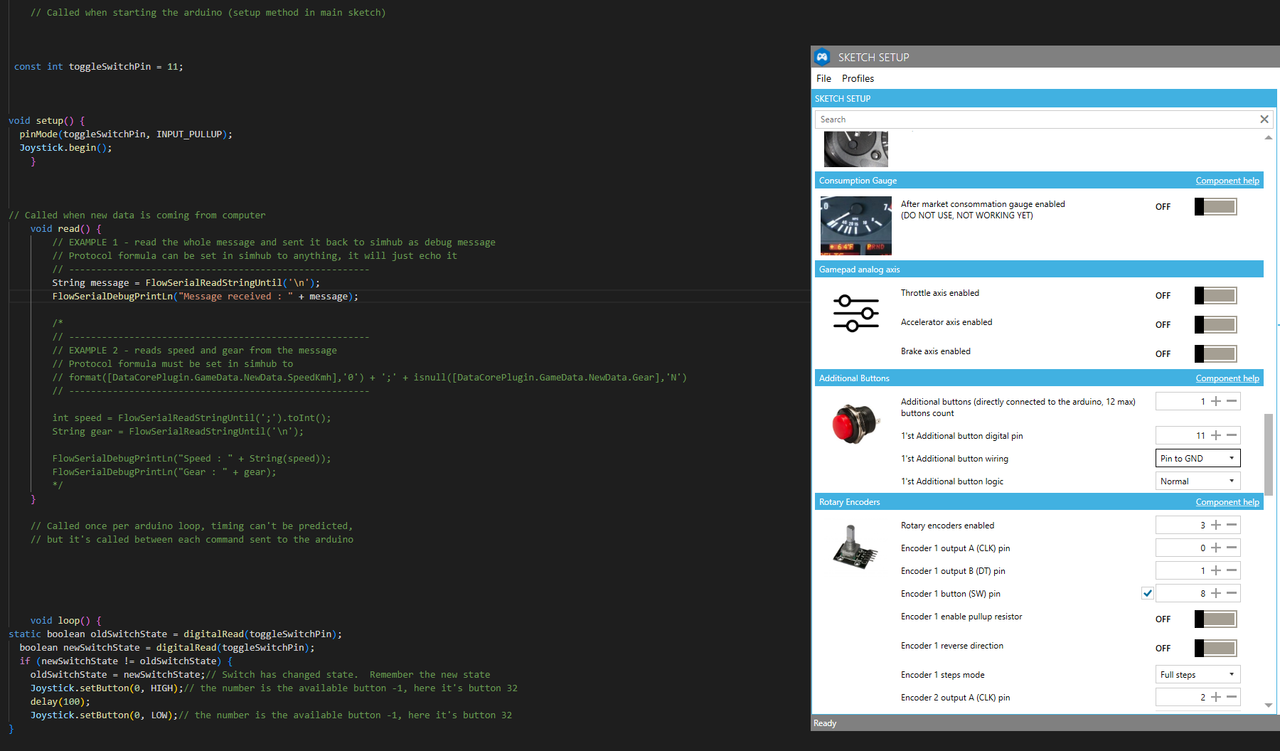The image size is (1280, 751).
Task: Click 'Joystick.setButton(0, HIGH);' code line
Action: coord(106,688)
